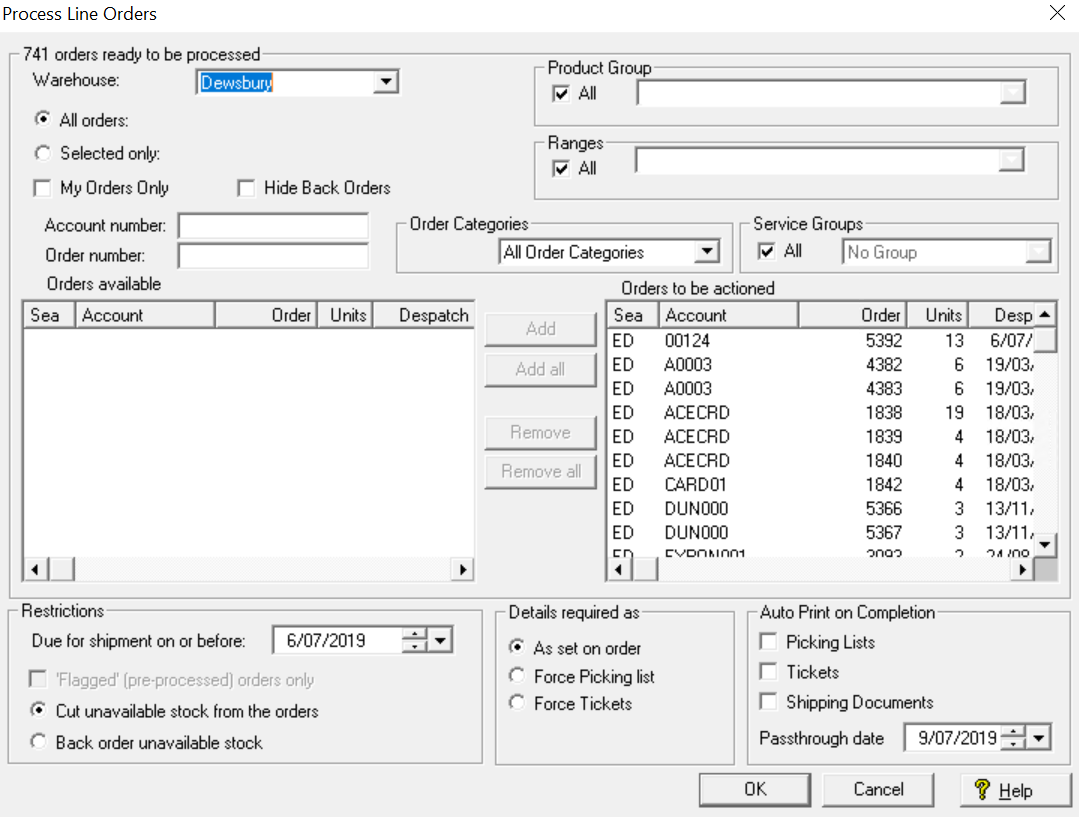Screen dimensions: 1079x817
Task: Select order 4382 for account A0003
Action: click(x=822, y=365)
